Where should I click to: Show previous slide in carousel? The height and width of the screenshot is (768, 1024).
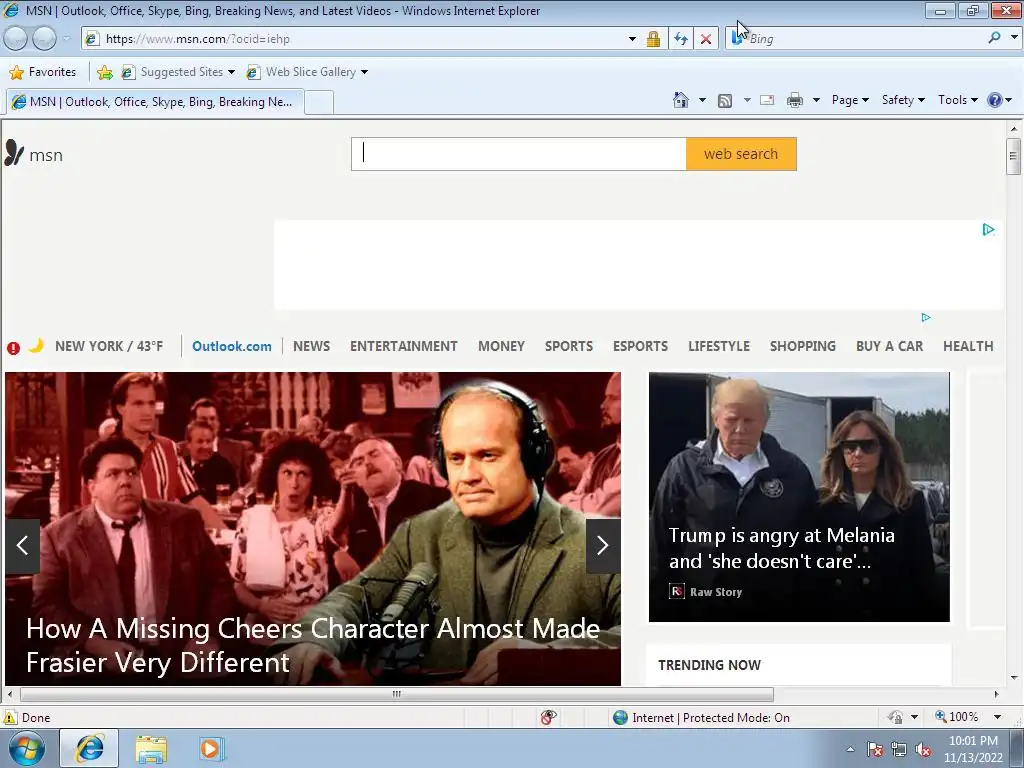pos(22,545)
